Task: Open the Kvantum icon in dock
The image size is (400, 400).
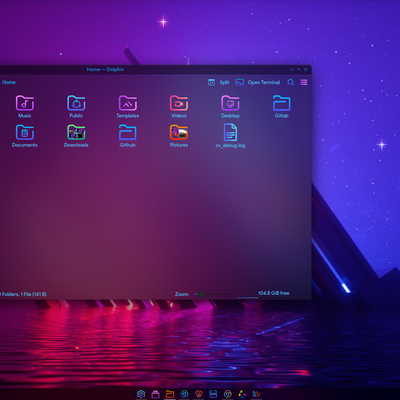Action: tap(257, 394)
